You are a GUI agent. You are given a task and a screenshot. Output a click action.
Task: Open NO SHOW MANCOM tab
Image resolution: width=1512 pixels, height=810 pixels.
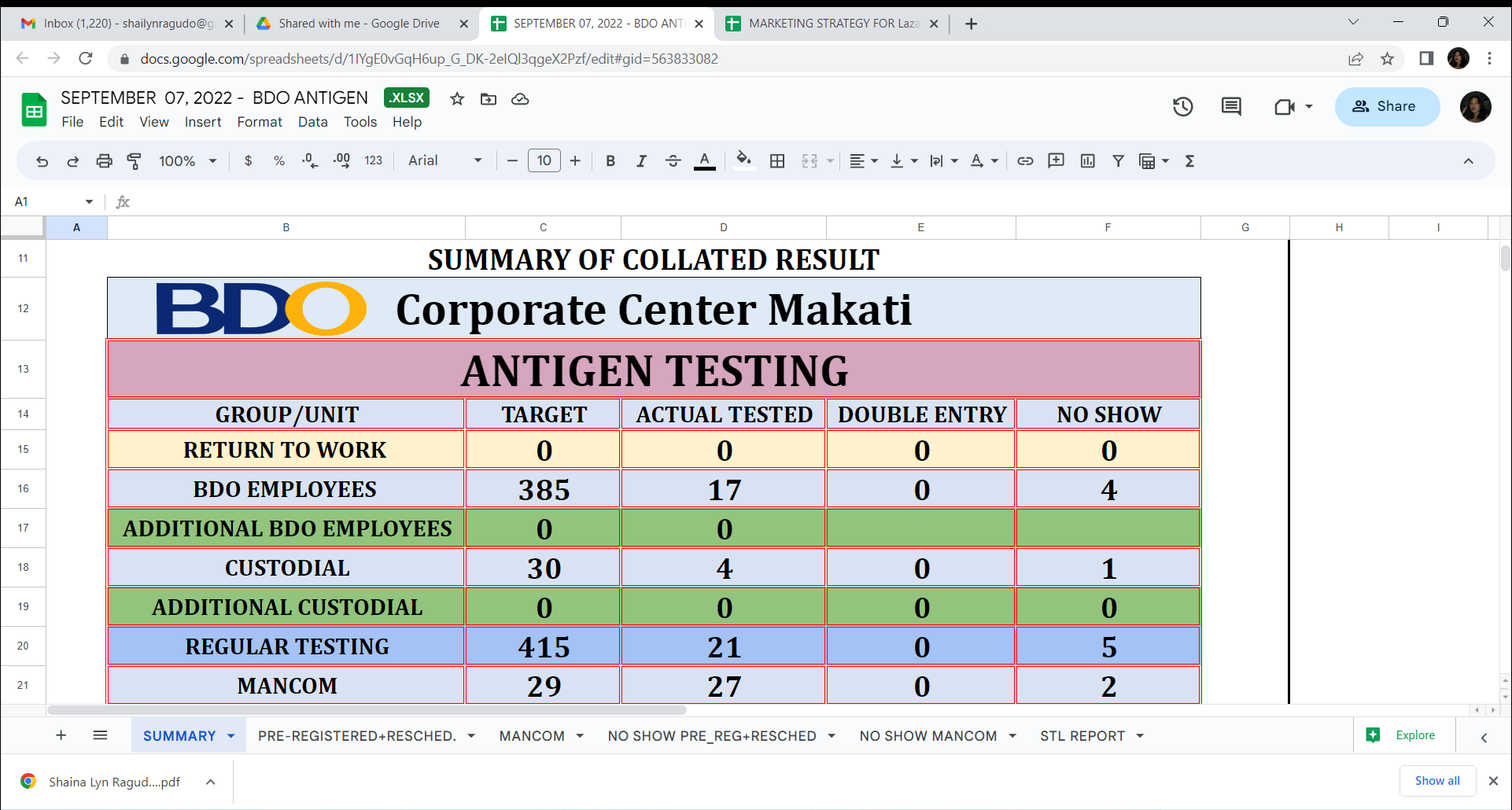coord(928,736)
